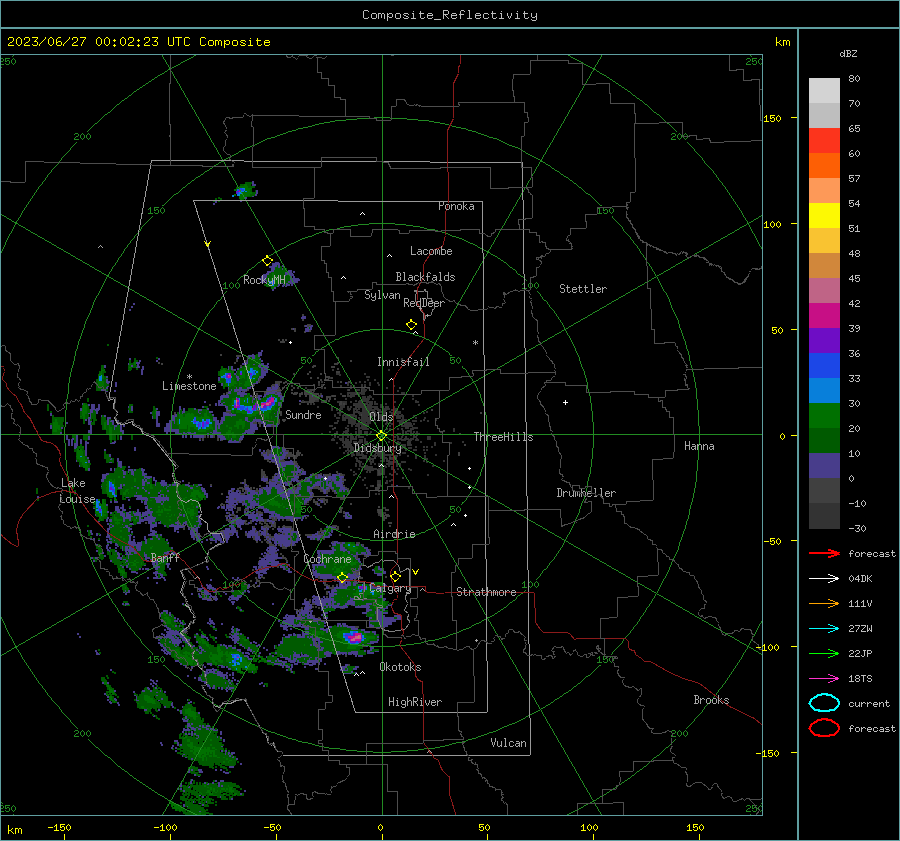Viewport: 900px width, 841px height.
Task: Click the 'Vulcan' city label
Action: coord(509,743)
